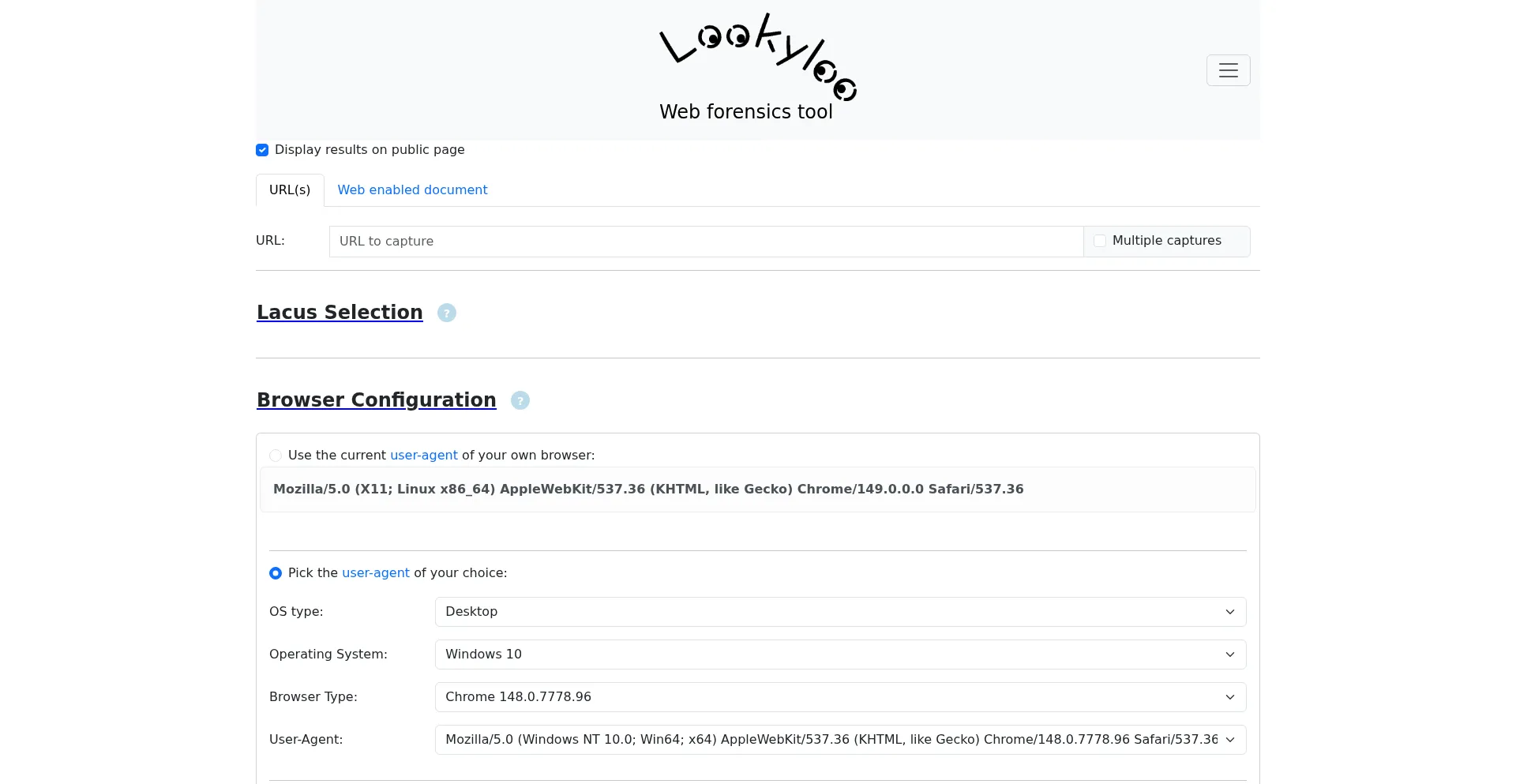Open the Browser Type dropdown
Viewport: 1516px width, 784px height.
click(x=840, y=697)
